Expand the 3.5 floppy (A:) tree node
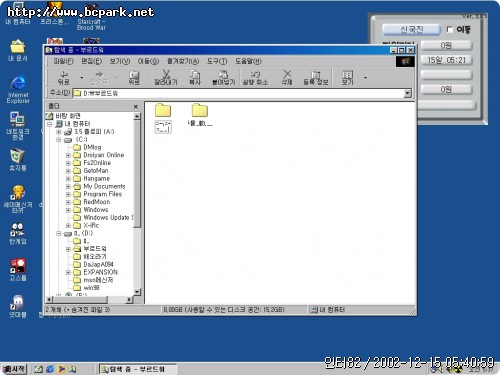This screenshot has width=500, height=375. click(x=59, y=132)
